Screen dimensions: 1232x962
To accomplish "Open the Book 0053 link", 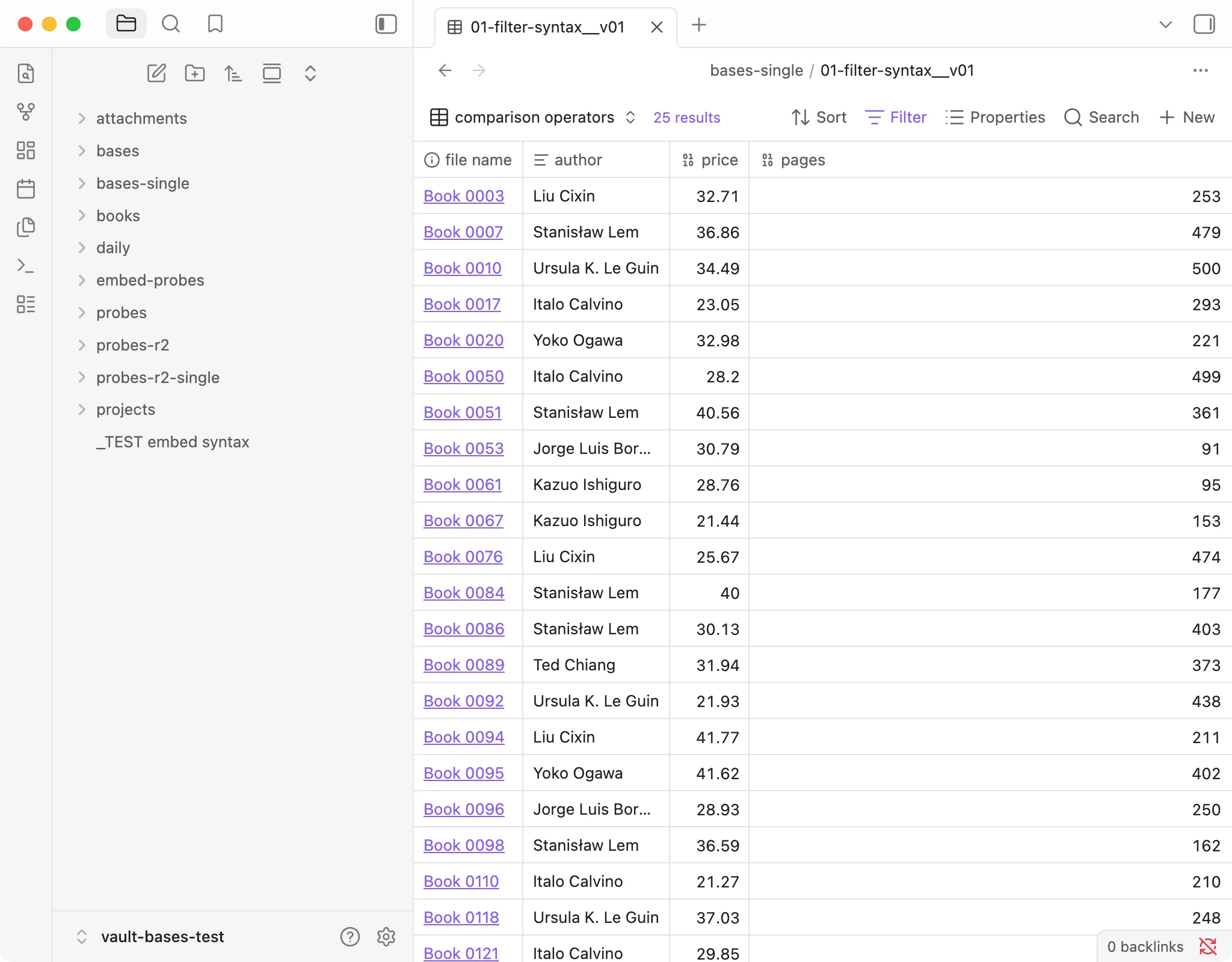I will [x=464, y=449].
